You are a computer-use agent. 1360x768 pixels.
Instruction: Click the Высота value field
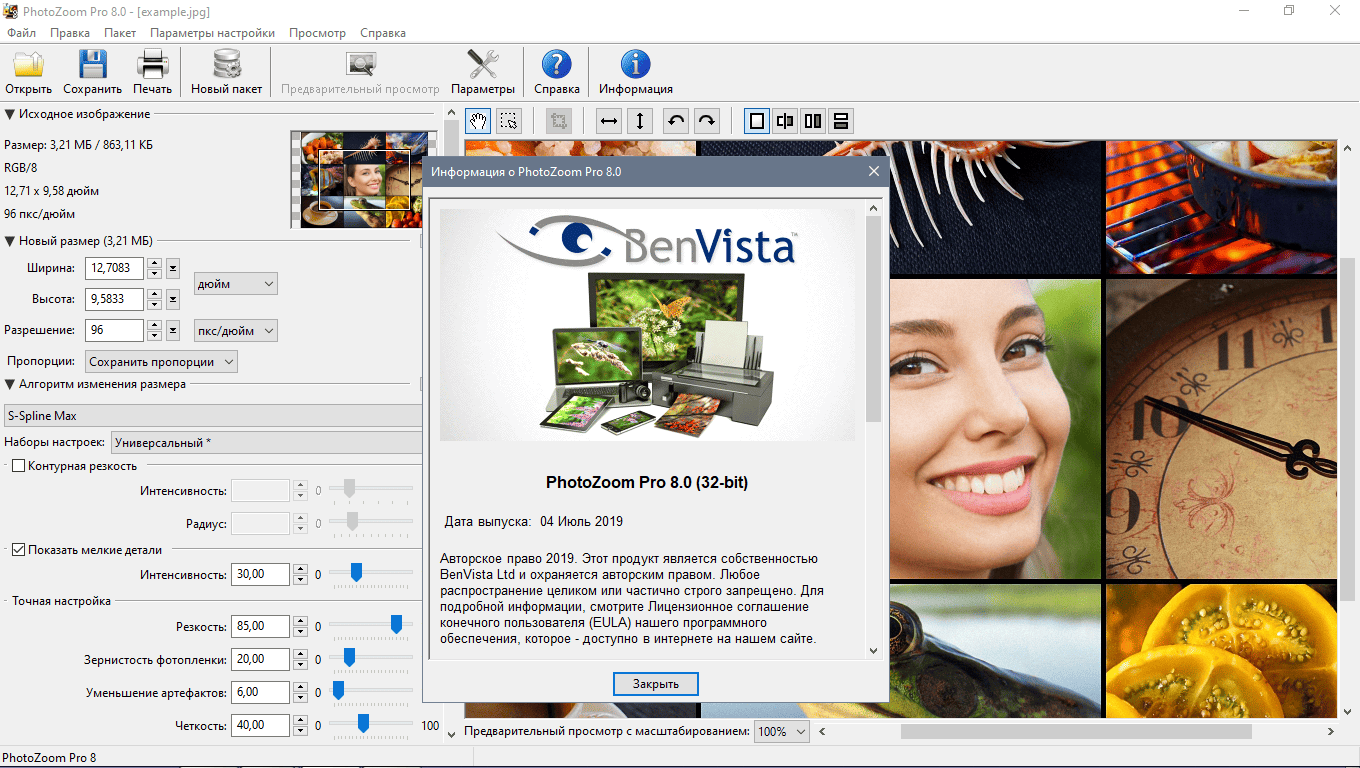(115, 299)
